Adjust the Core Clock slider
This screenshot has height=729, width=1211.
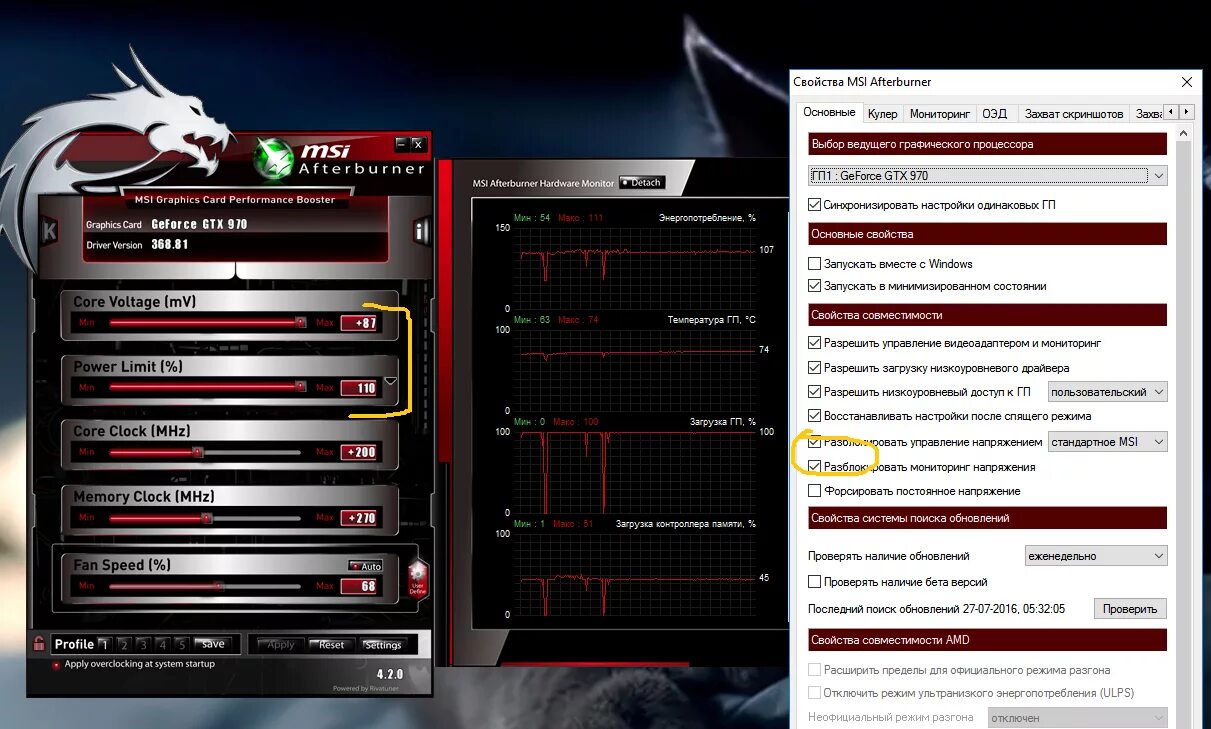[205, 452]
